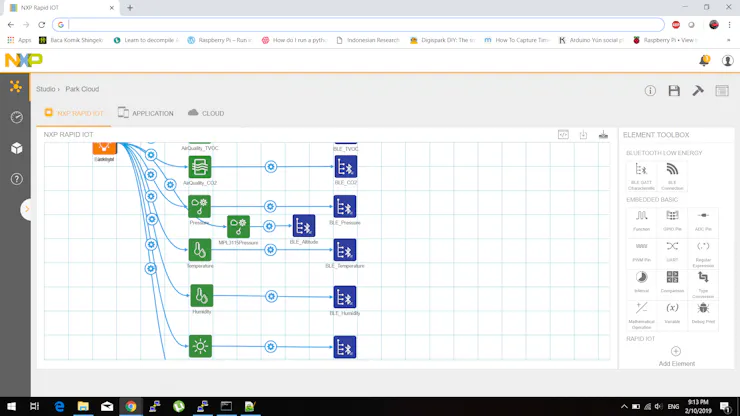Click the Build hammer icon
The height and width of the screenshot is (416, 740).
point(698,91)
